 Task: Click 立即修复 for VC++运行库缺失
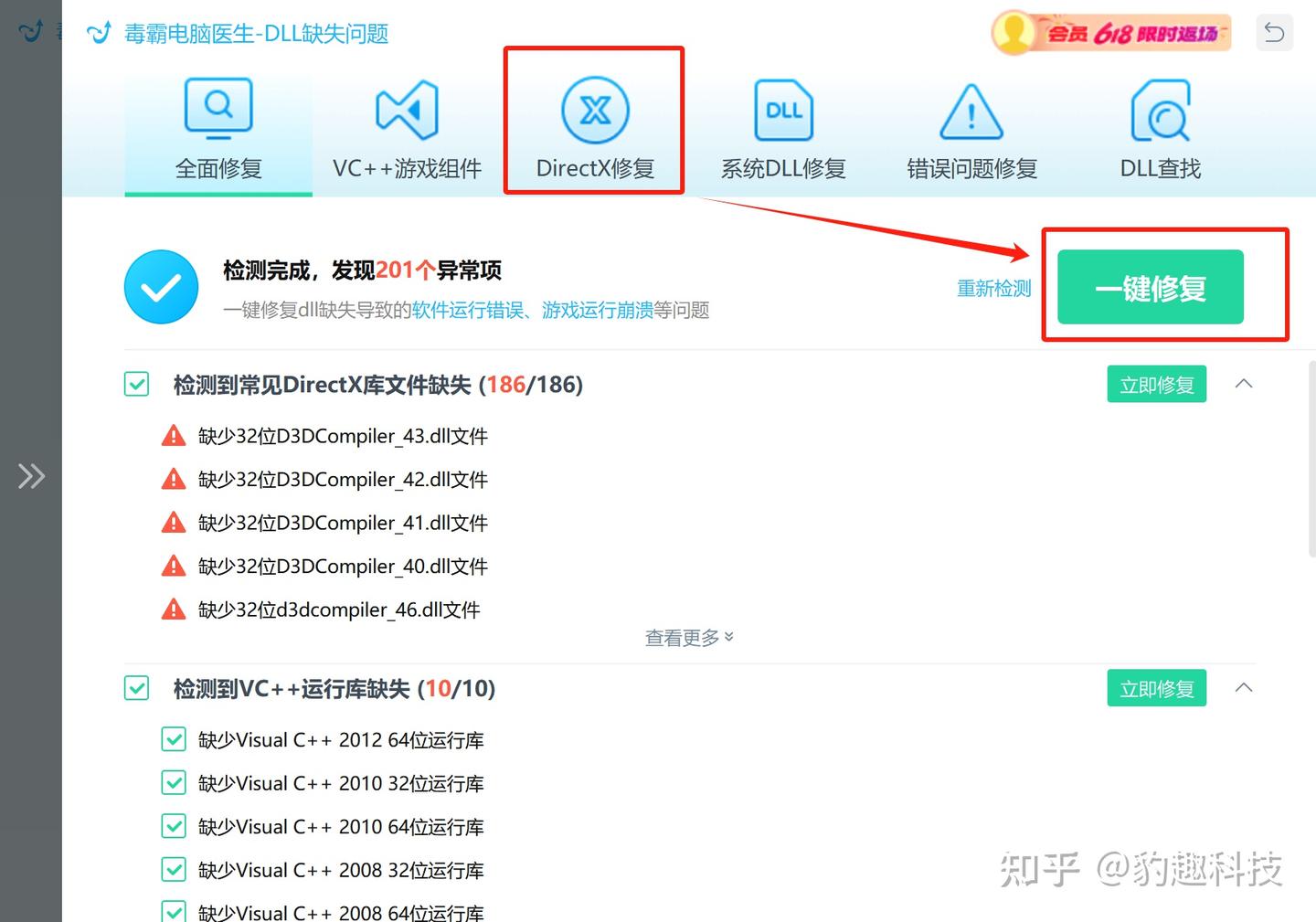[x=1157, y=688]
